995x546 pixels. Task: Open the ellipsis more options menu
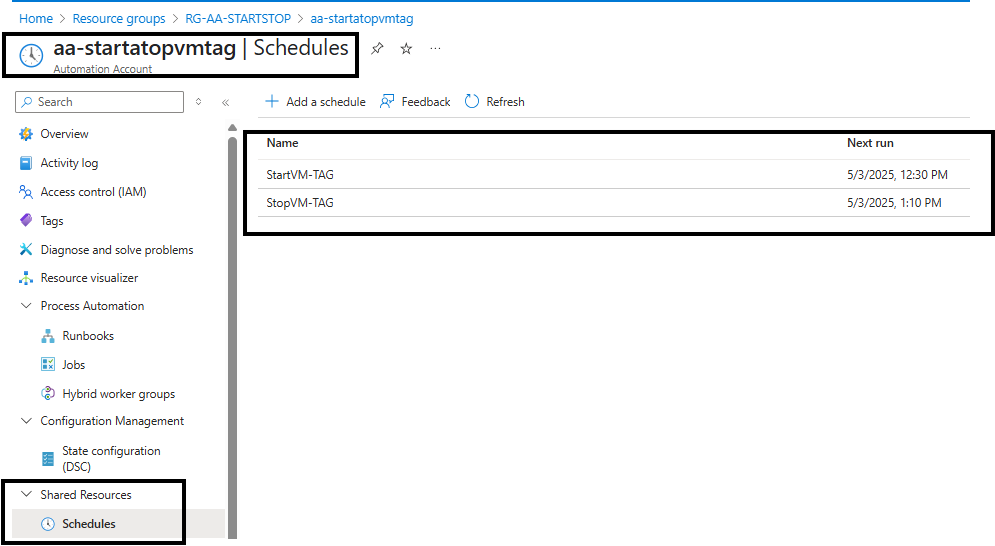point(435,48)
